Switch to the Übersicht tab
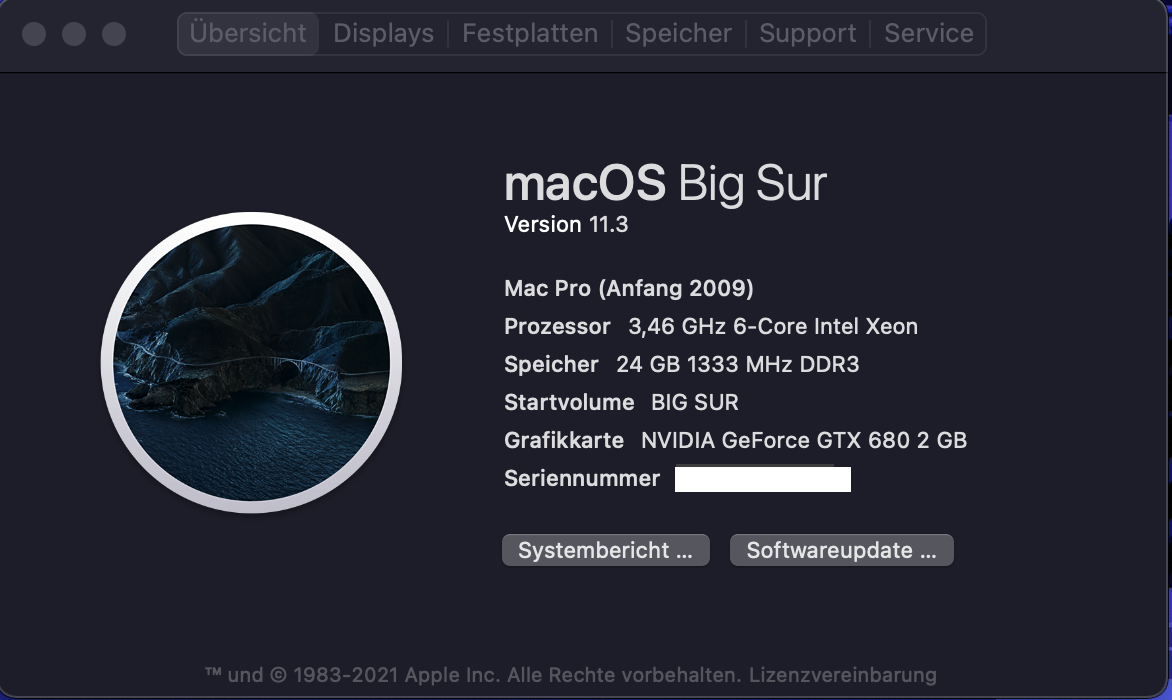 (248, 33)
